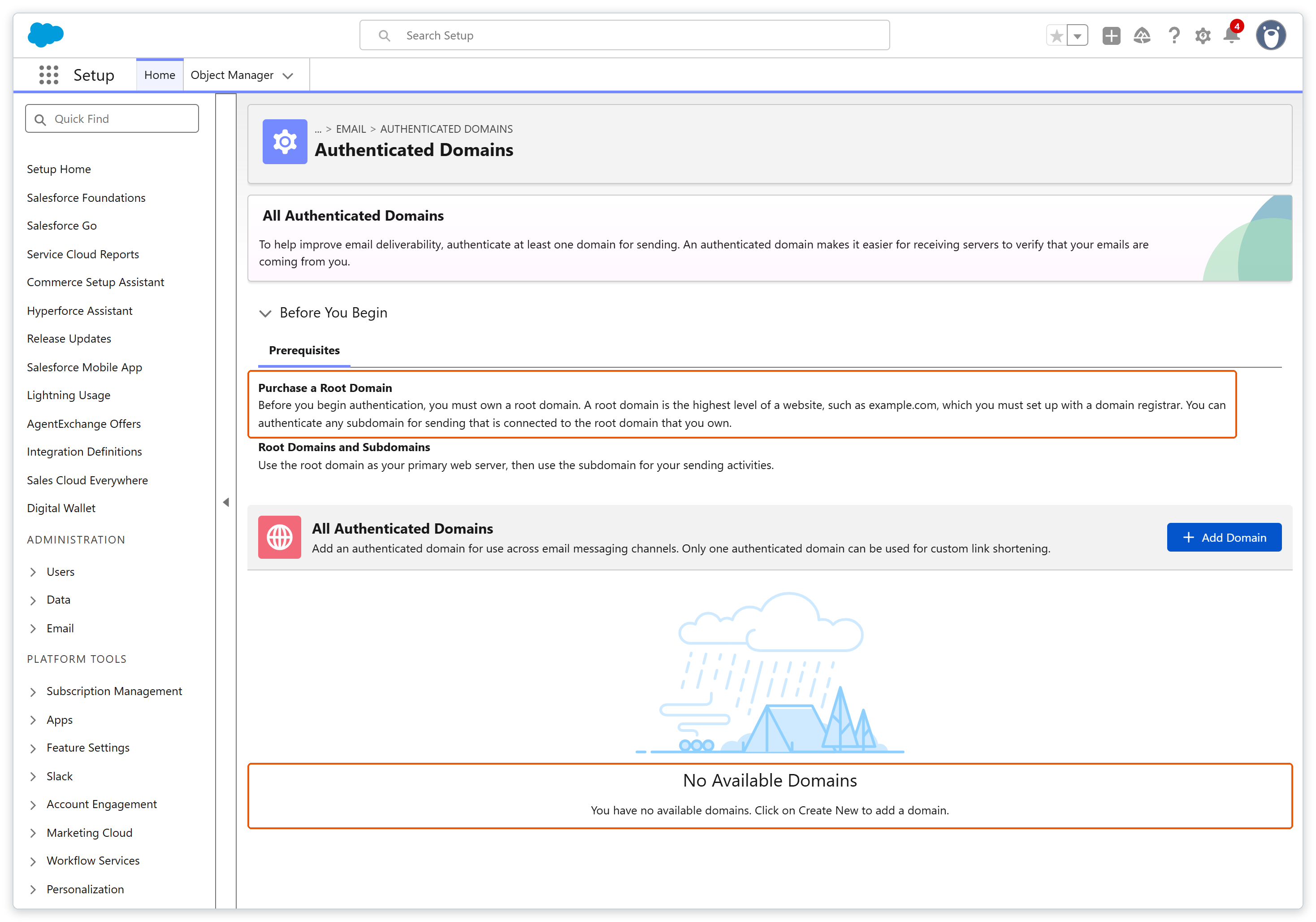Expand the Feature Settings node

coord(33,749)
